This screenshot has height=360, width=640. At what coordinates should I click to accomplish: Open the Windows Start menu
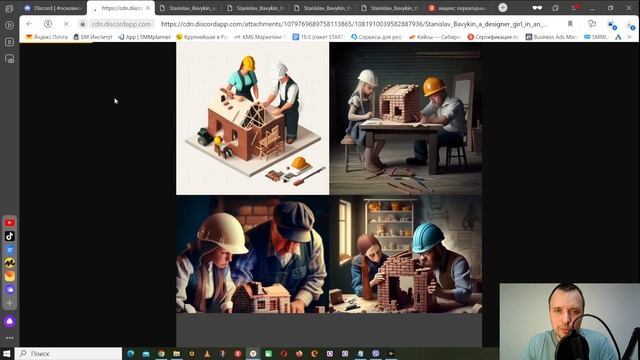(x=7, y=353)
